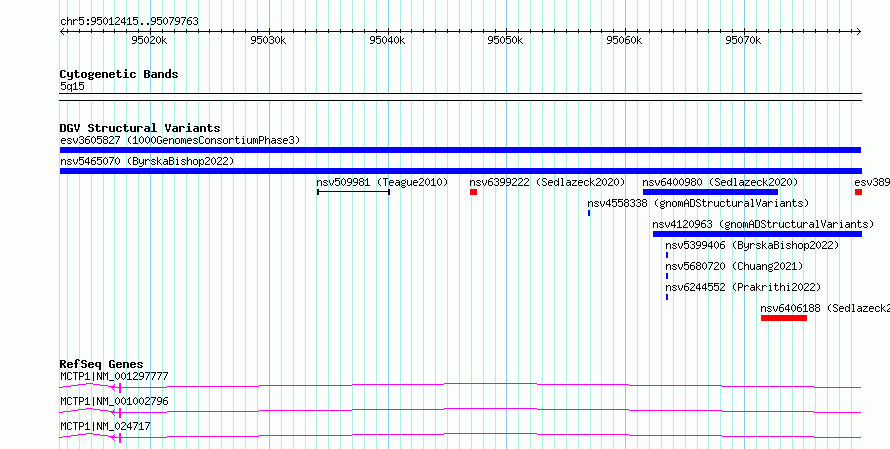Open nsv4120963 (gnomADStructuralVariants) label

[x=763, y=224]
